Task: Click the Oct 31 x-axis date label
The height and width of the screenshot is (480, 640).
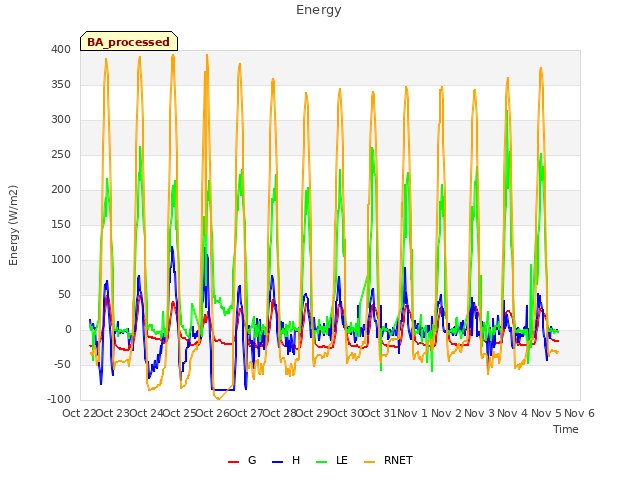Action: click(x=380, y=413)
